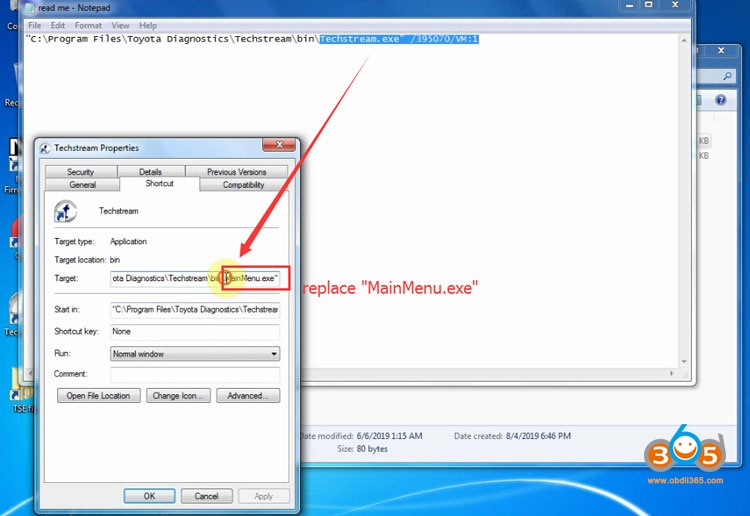Image resolution: width=750 pixels, height=516 pixels.
Task: Switch to the Previous Versions tab
Action: [x=236, y=172]
